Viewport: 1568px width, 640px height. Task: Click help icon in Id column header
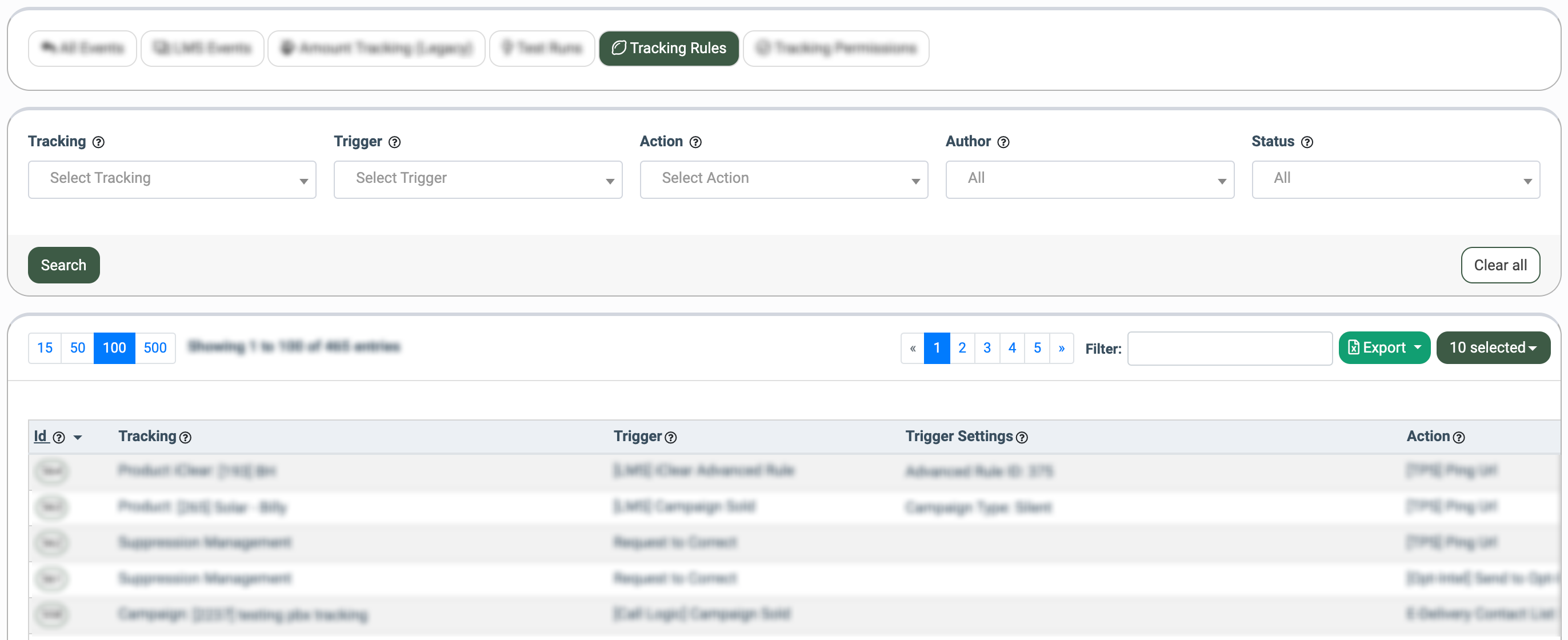tap(58, 437)
